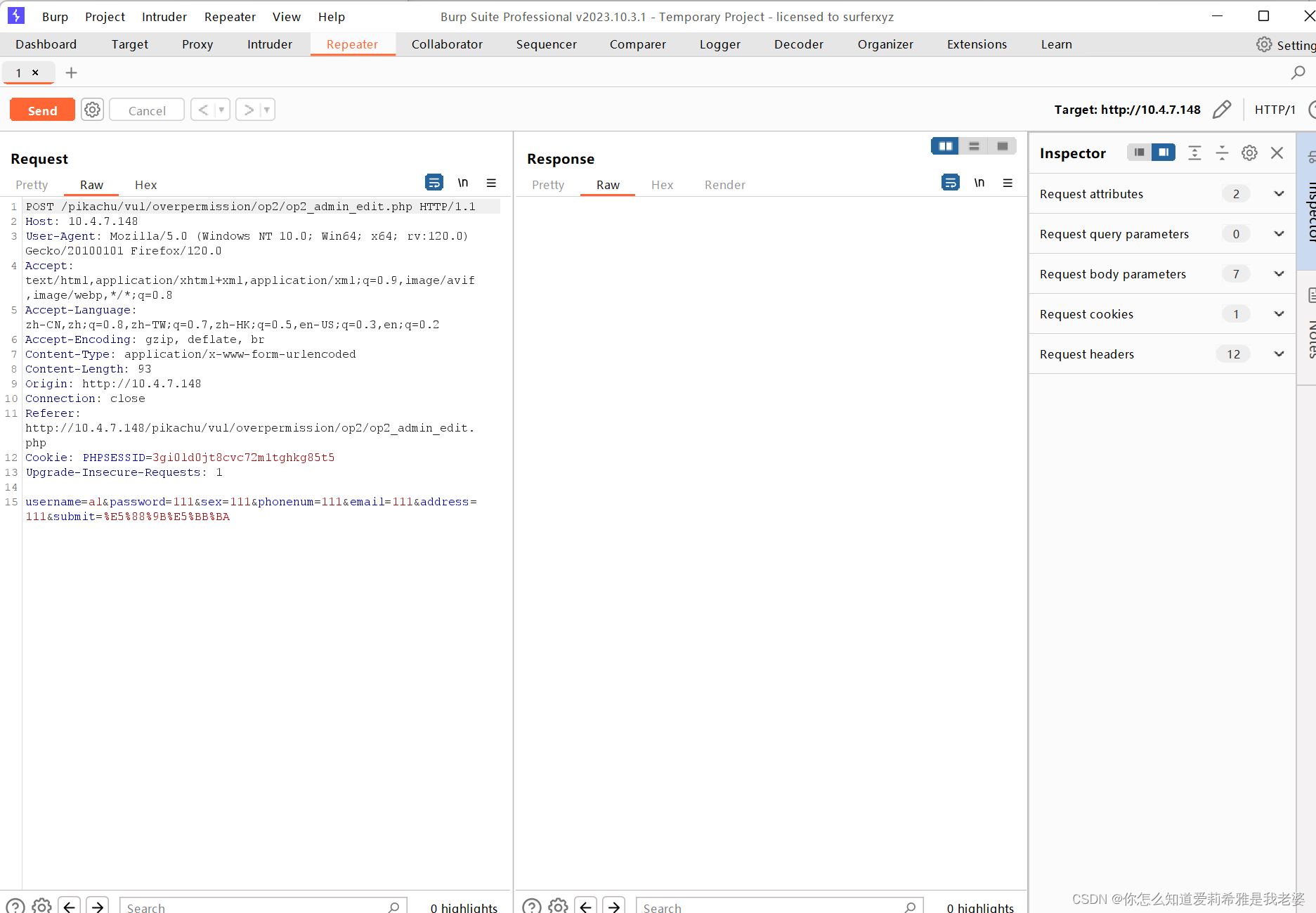
Task: Toggle Request word wrap icon
Action: pyautogui.click(x=434, y=183)
